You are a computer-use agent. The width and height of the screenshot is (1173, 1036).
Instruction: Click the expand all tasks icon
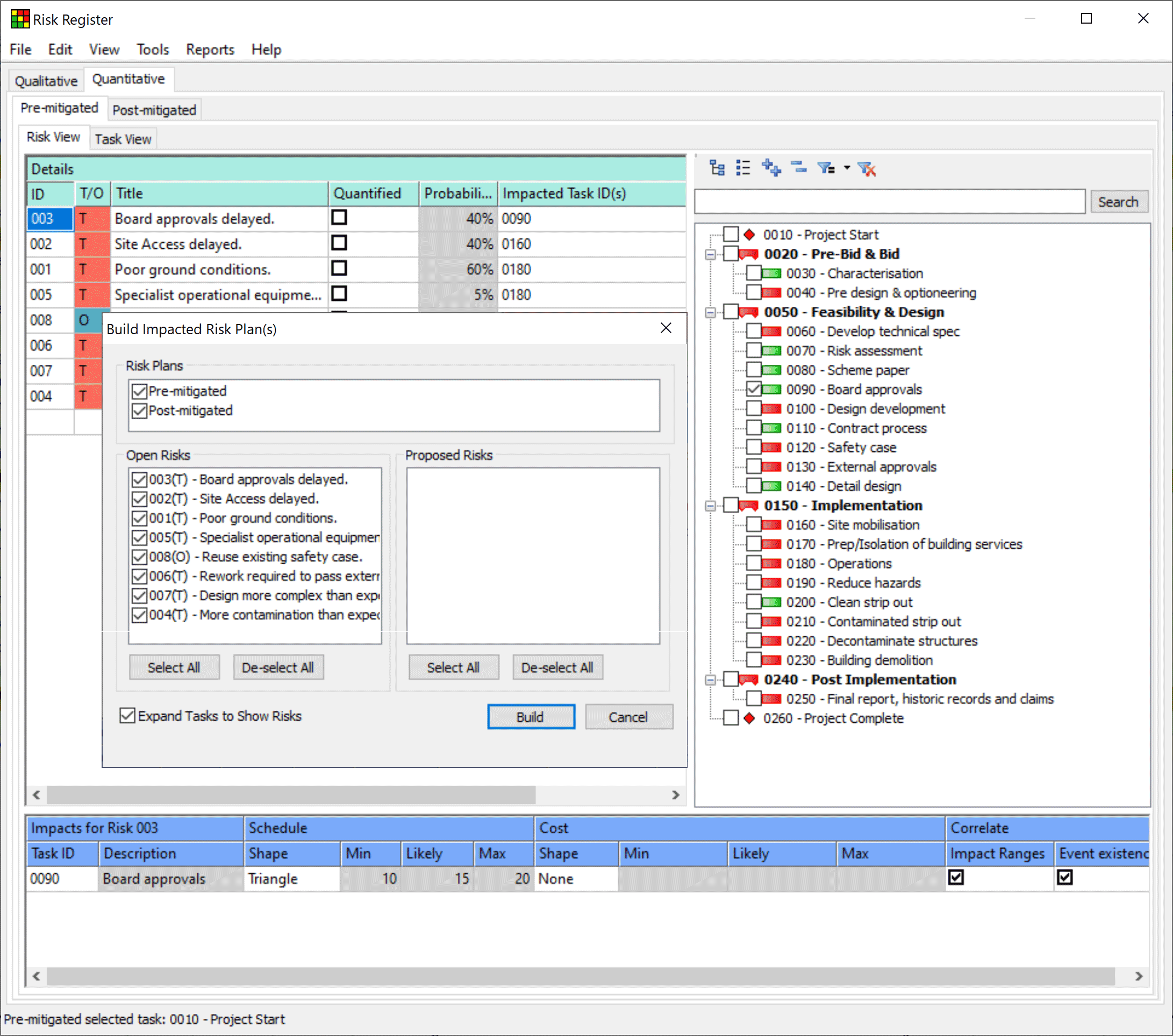[x=771, y=168]
